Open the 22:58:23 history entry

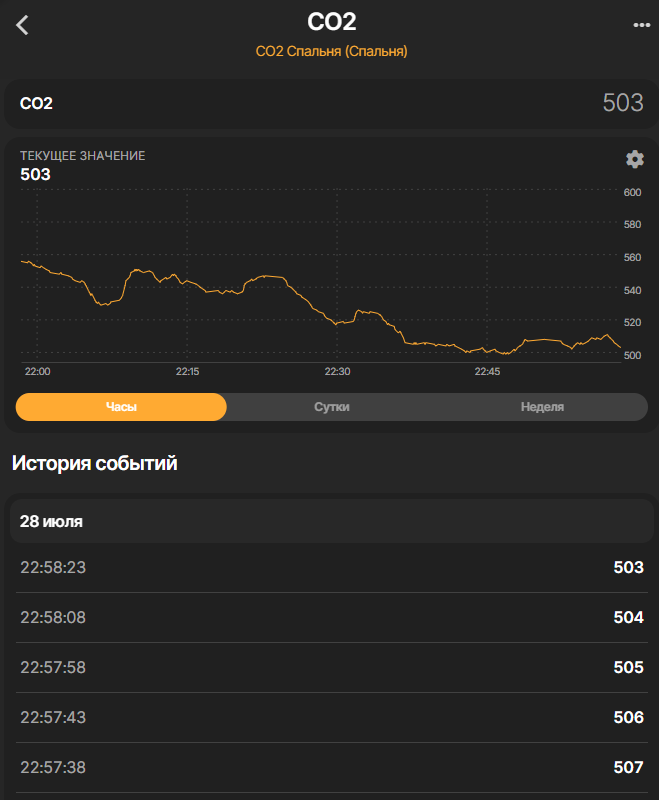point(329,568)
